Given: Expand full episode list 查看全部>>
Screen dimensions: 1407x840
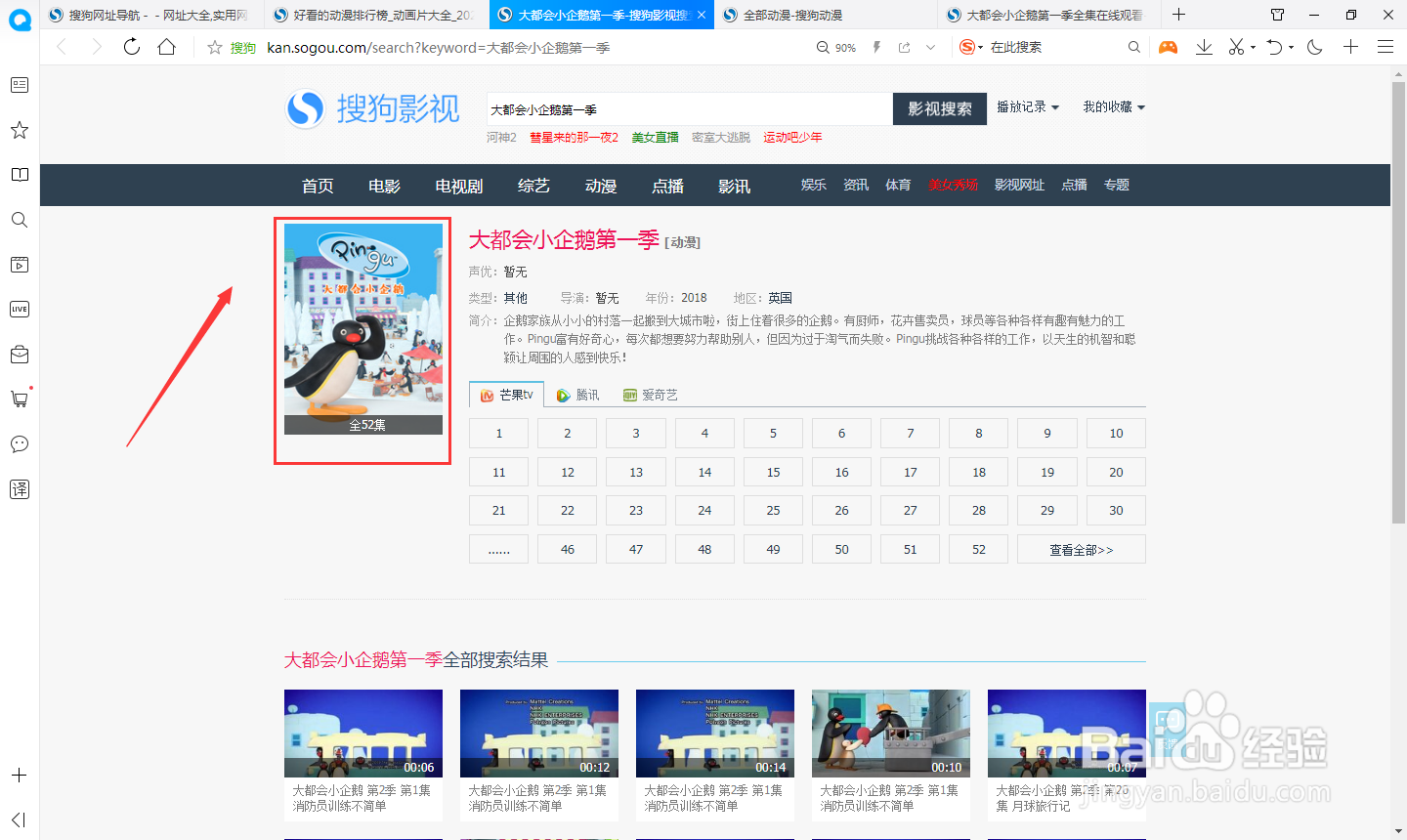Looking at the screenshot, I should point(1082,550).
